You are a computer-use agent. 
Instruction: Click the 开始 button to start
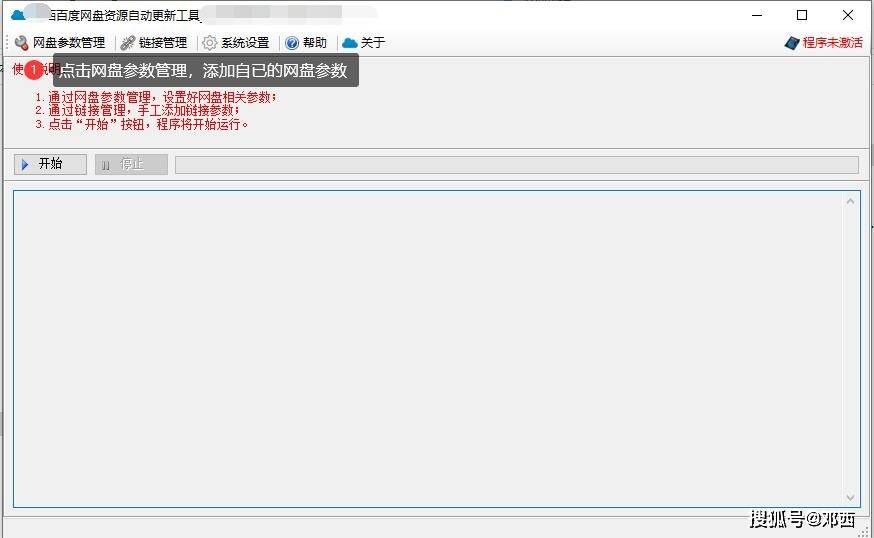pos(50,164)
